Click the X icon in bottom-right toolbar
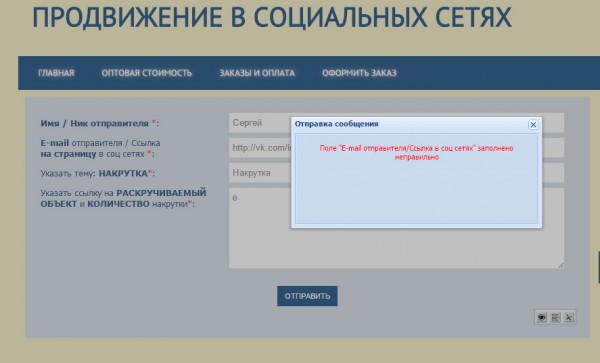This screenshot has height=363, width=600. tap(569, 317)
